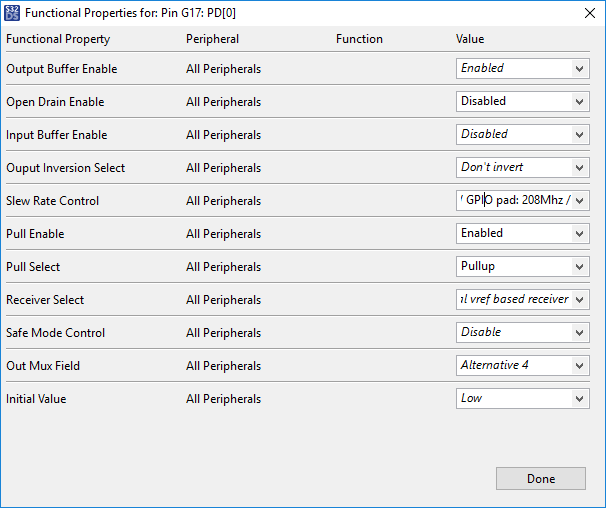This screenshot has width=606, height=508.
Task: Expand the Open Drain Enable dropdown
Action: click(579, 102)
